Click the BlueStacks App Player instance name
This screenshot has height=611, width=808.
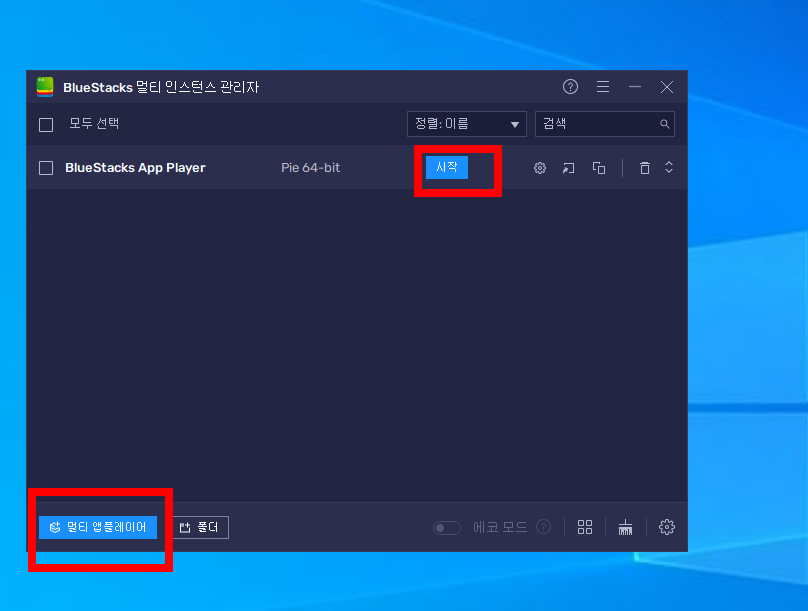[x=135, y=168]
